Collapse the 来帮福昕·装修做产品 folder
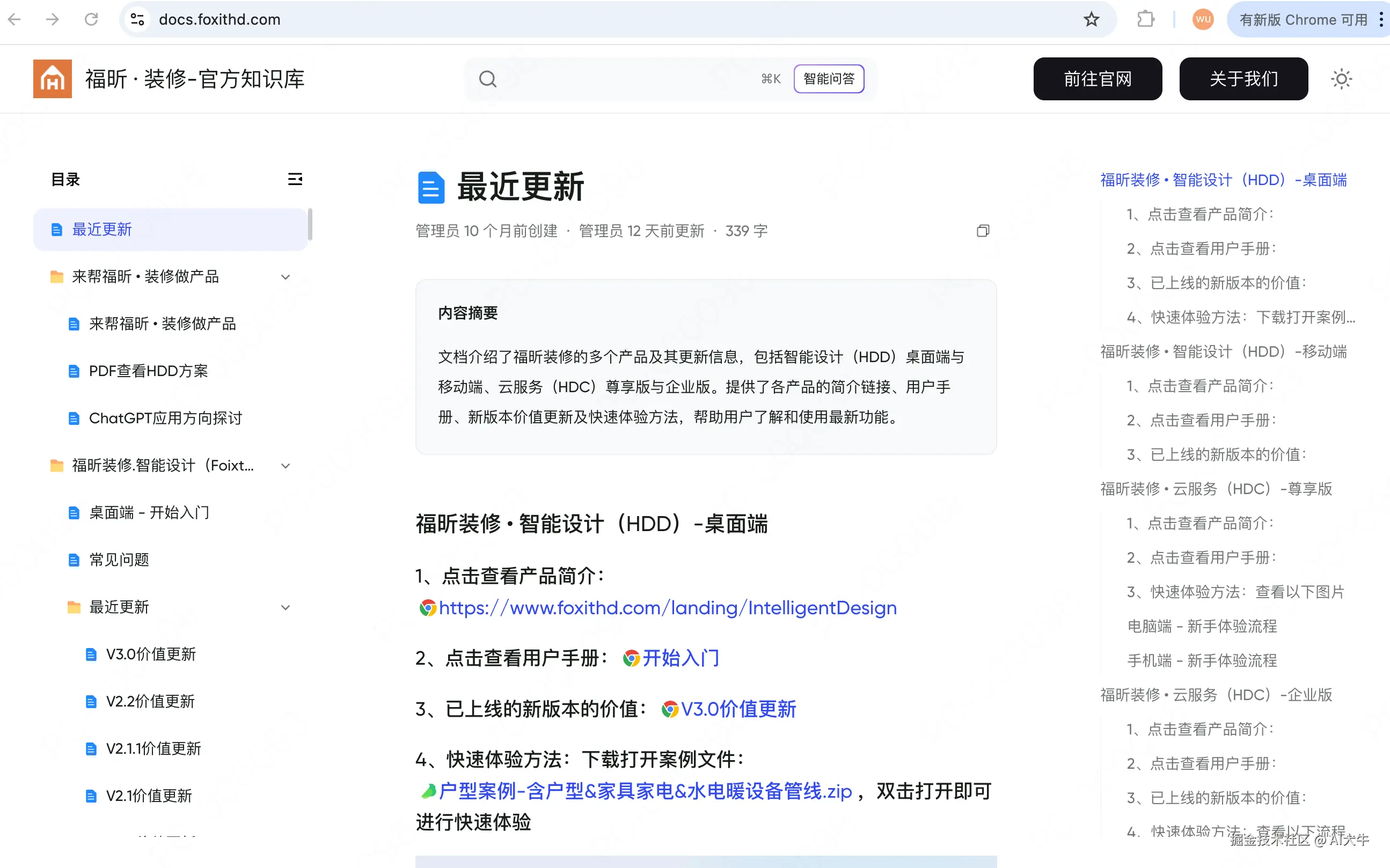Screen dimensions: 1390x868 pyautogui.click(x=286, y=277)
